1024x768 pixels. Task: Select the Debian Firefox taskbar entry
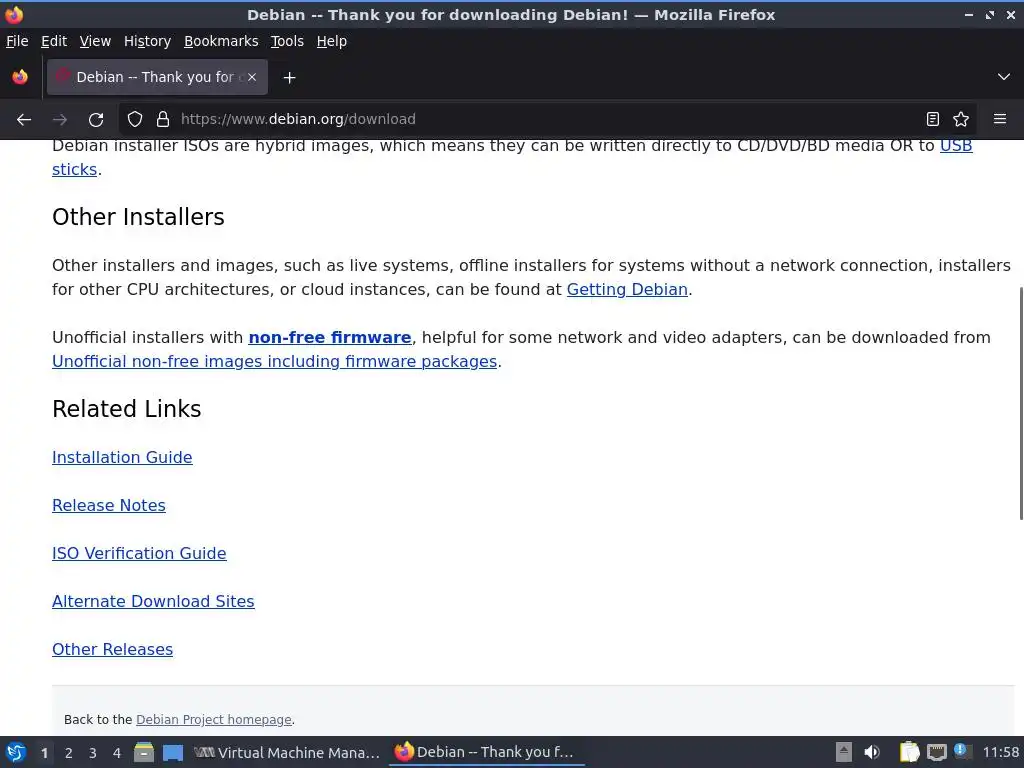pyautogui.click(x=486, y=752)
